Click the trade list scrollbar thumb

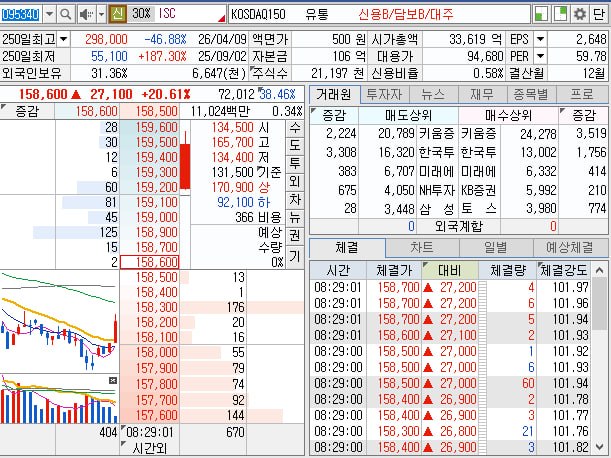point(599,304)
